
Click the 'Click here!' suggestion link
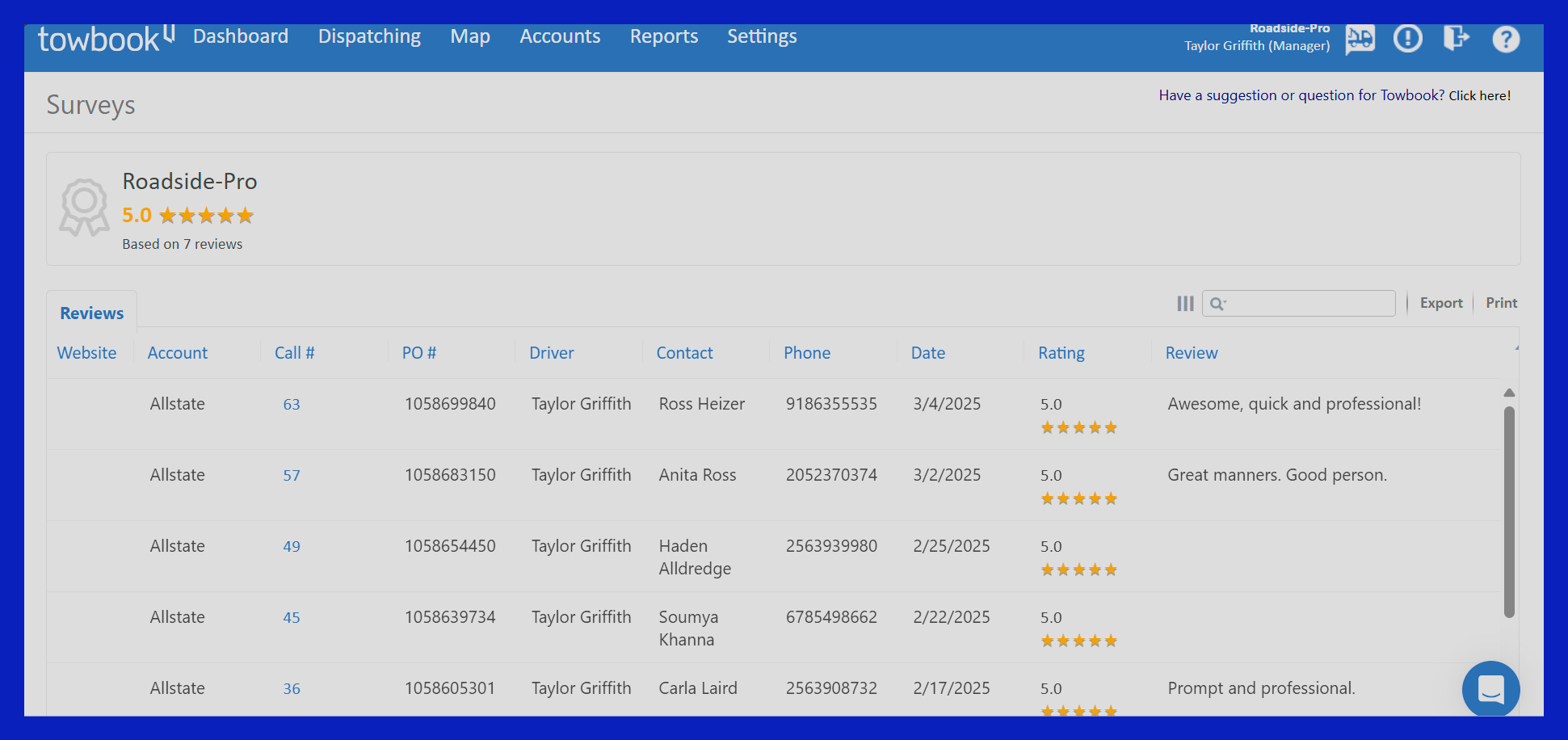1479,95
